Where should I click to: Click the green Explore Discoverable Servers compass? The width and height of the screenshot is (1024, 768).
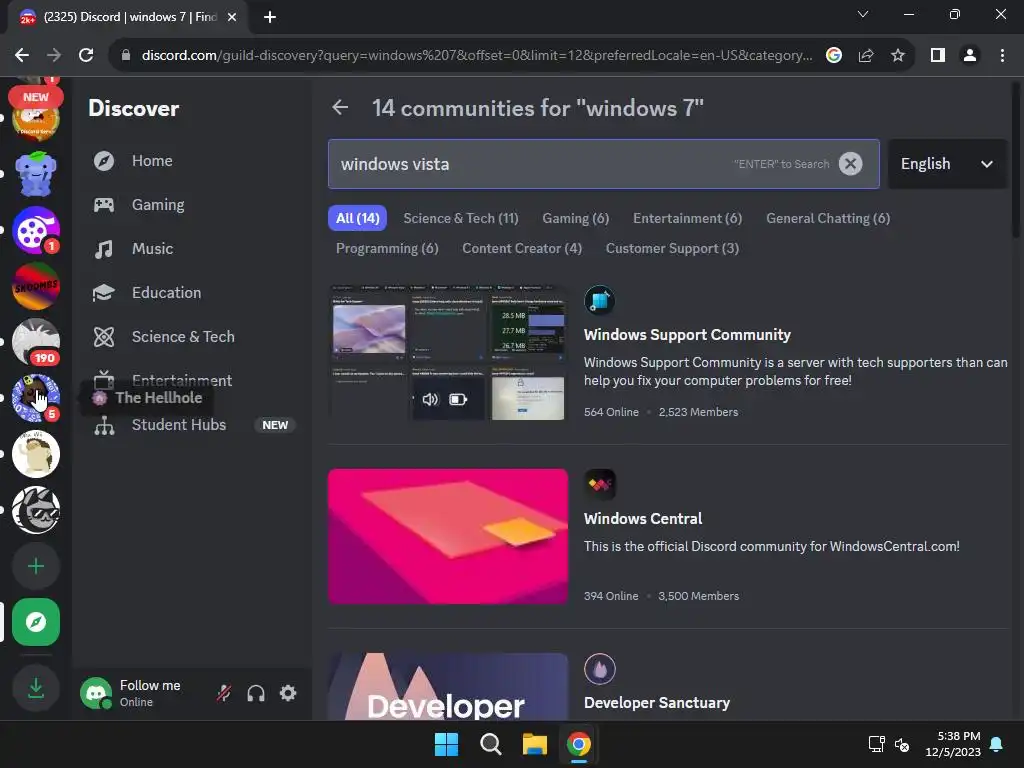pos(36,622)
